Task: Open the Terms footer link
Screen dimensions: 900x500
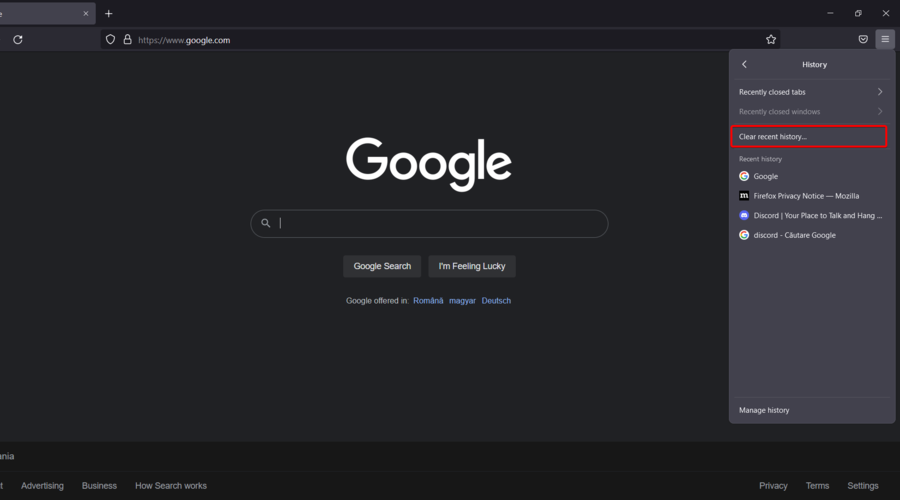Action: click(x=817, y=486)
